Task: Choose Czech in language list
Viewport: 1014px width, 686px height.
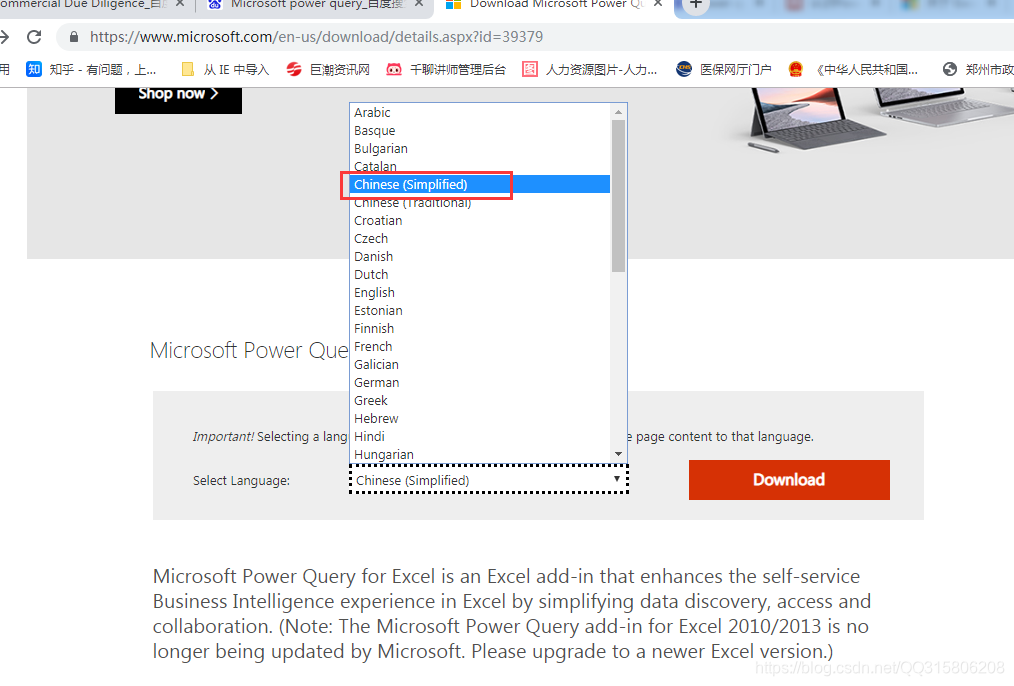Action: coord(479,239)
